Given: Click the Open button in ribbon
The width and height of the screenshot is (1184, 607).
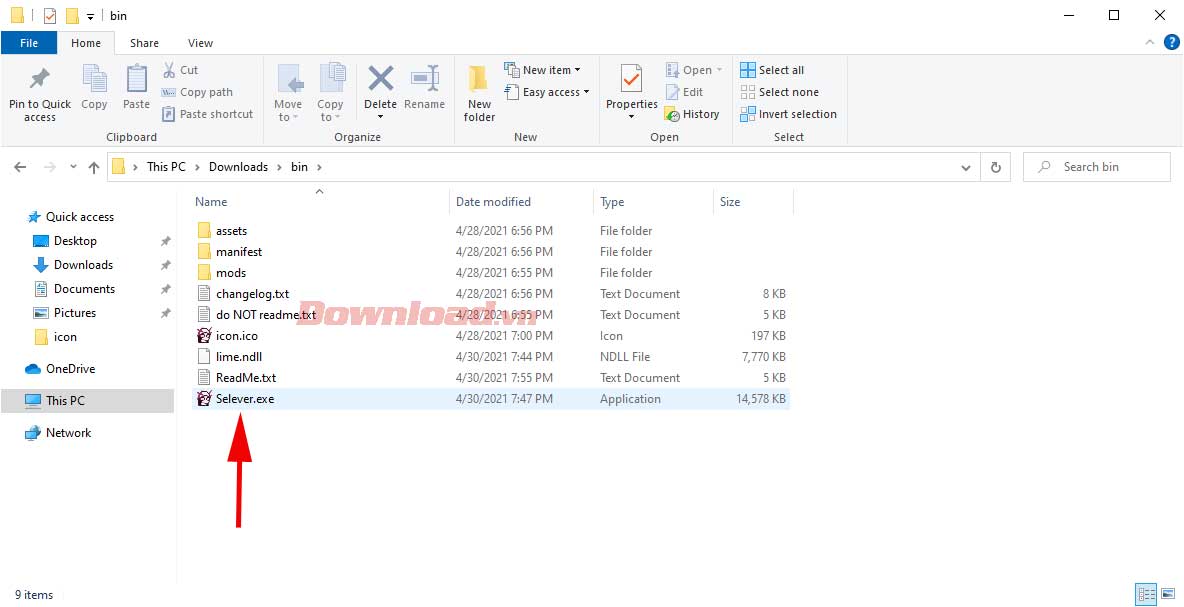Looking at the screenshot, I should point(693,70).
